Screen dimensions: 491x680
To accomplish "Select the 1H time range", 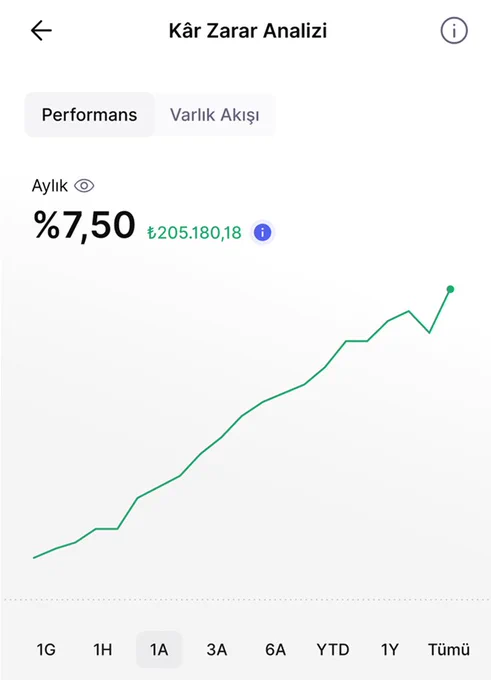I will [x=102, y=650].
